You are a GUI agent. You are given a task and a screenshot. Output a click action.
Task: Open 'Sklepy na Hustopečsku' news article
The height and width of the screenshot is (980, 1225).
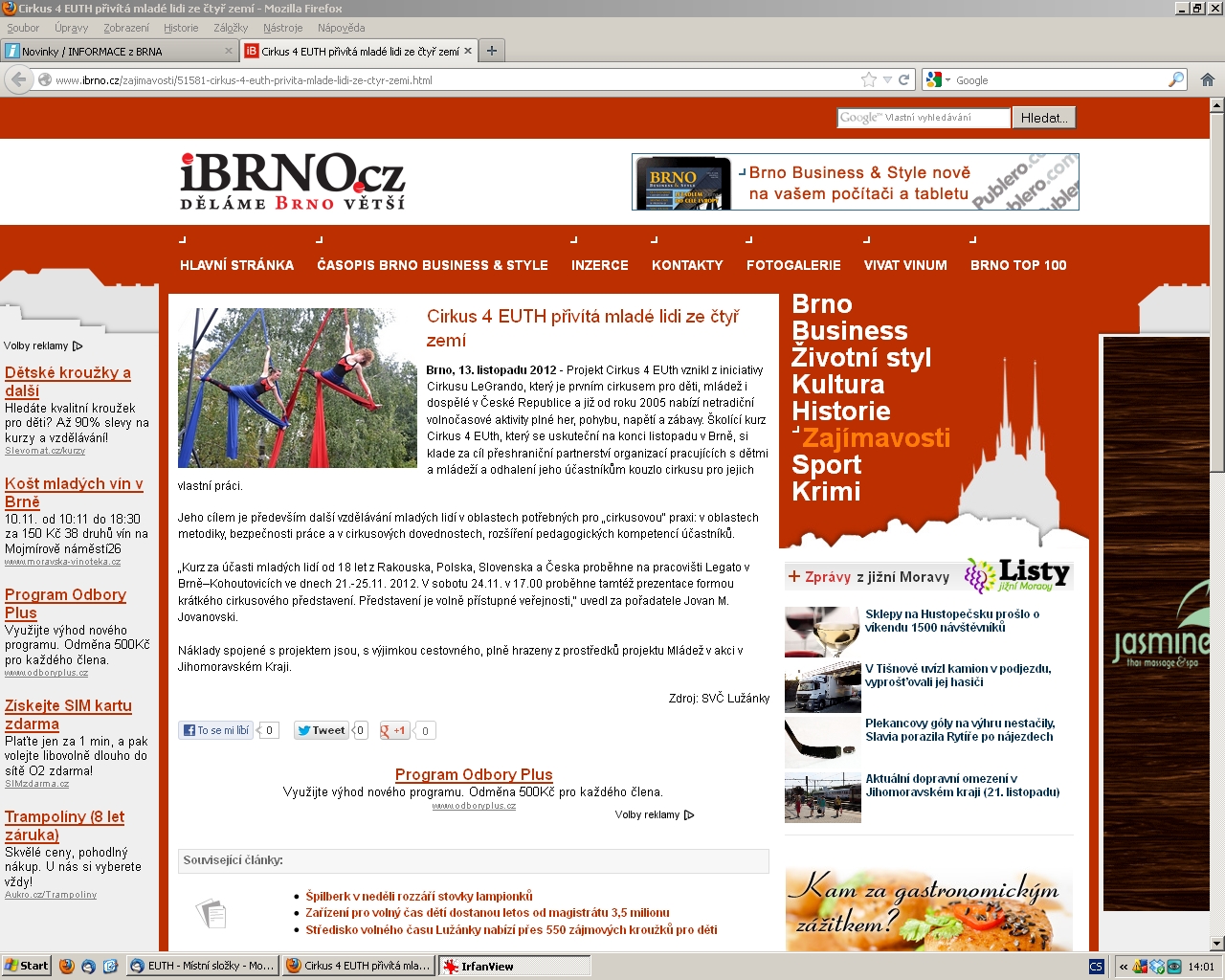pyautogui.click(x=952, y=620)
